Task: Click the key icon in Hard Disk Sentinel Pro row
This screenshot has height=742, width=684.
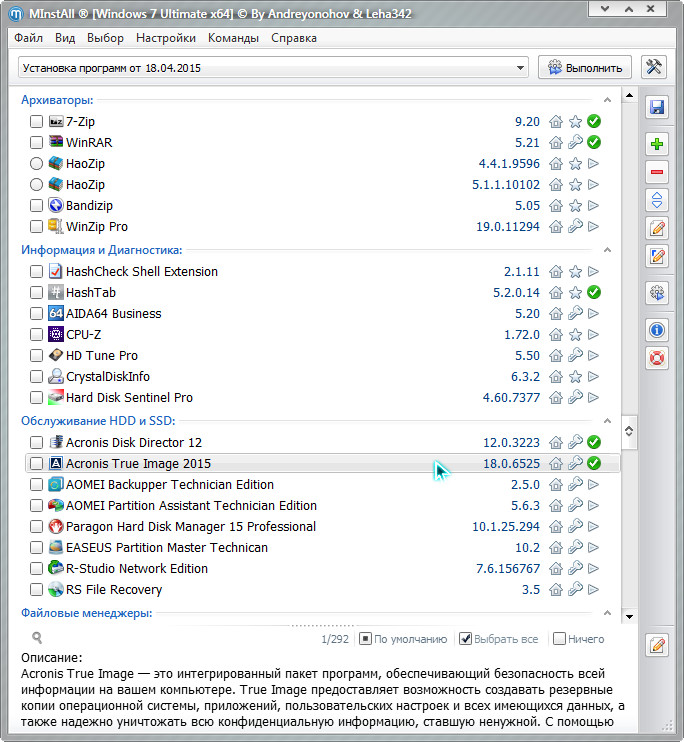Action: pyautogui.click(x=575, y=398)
